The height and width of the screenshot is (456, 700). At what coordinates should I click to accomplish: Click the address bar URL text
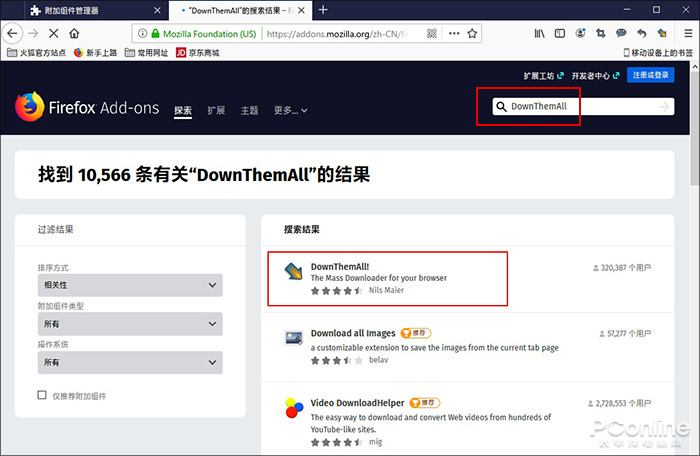(x=337, y=33)
